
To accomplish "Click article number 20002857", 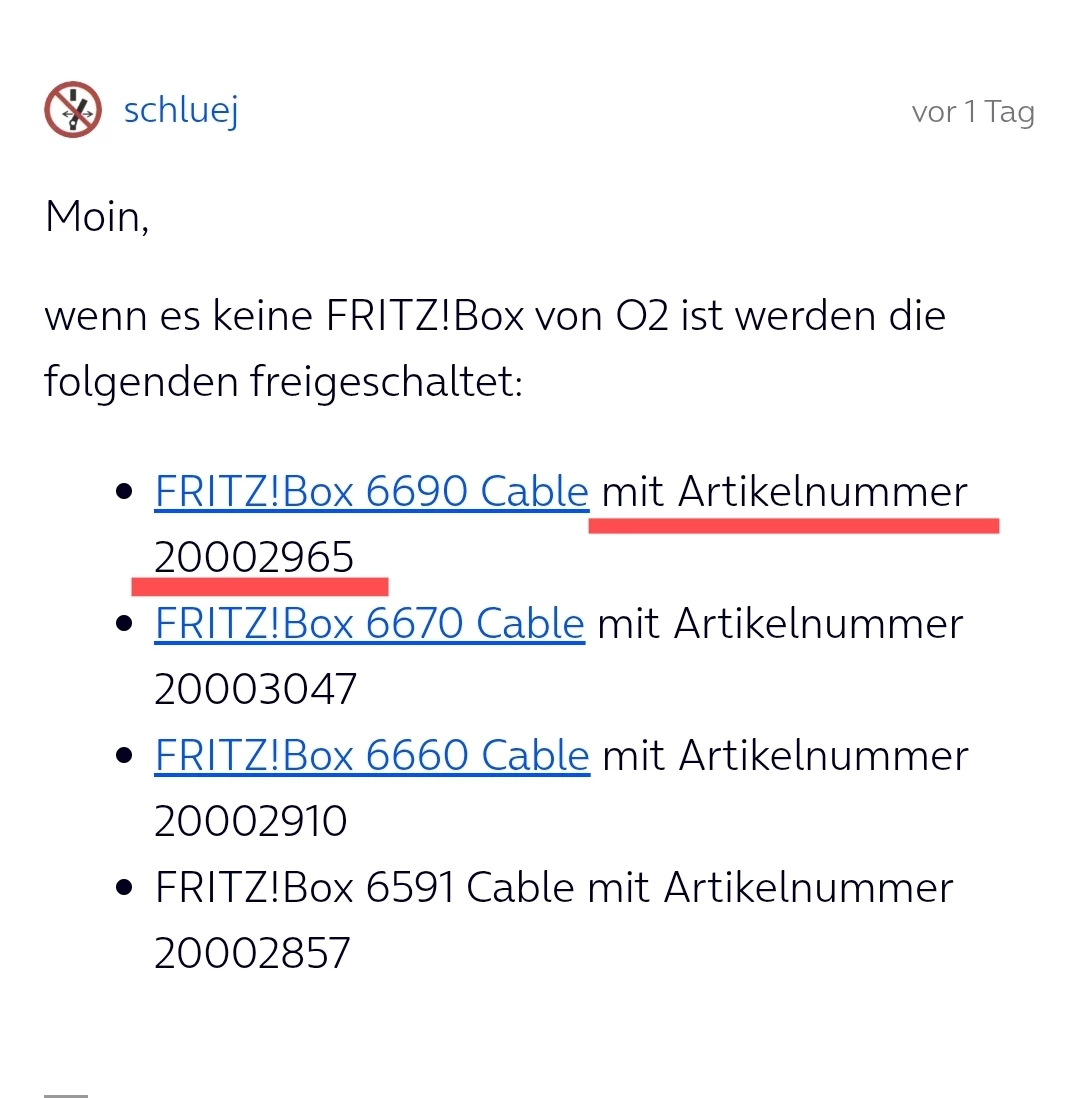I will [252, 954].
